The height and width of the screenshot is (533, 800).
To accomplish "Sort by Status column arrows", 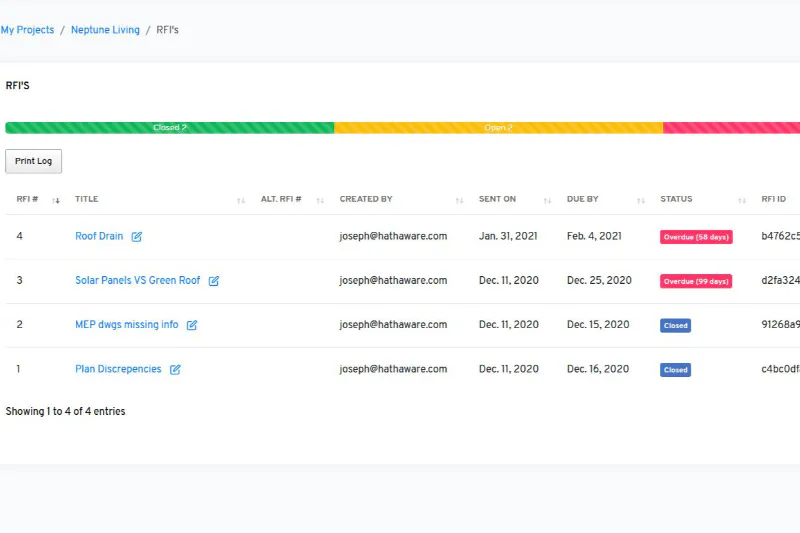I will pos(742,200).
